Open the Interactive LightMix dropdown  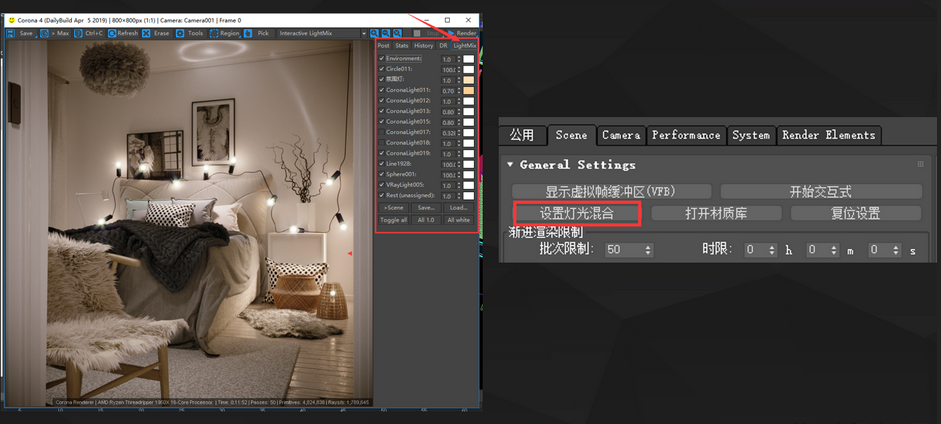point(320,33)
